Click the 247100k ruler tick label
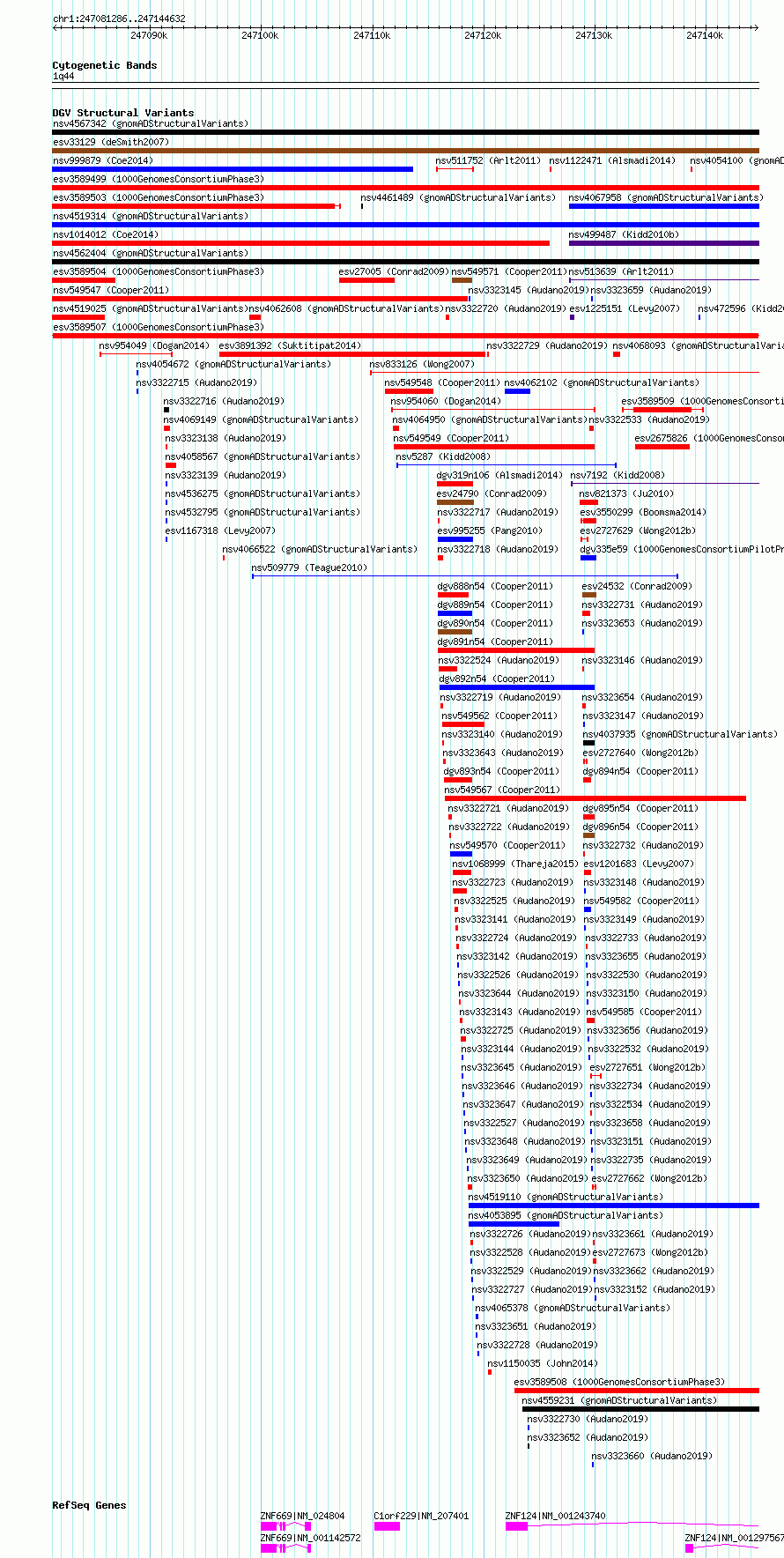 click(x=260, y=35)
